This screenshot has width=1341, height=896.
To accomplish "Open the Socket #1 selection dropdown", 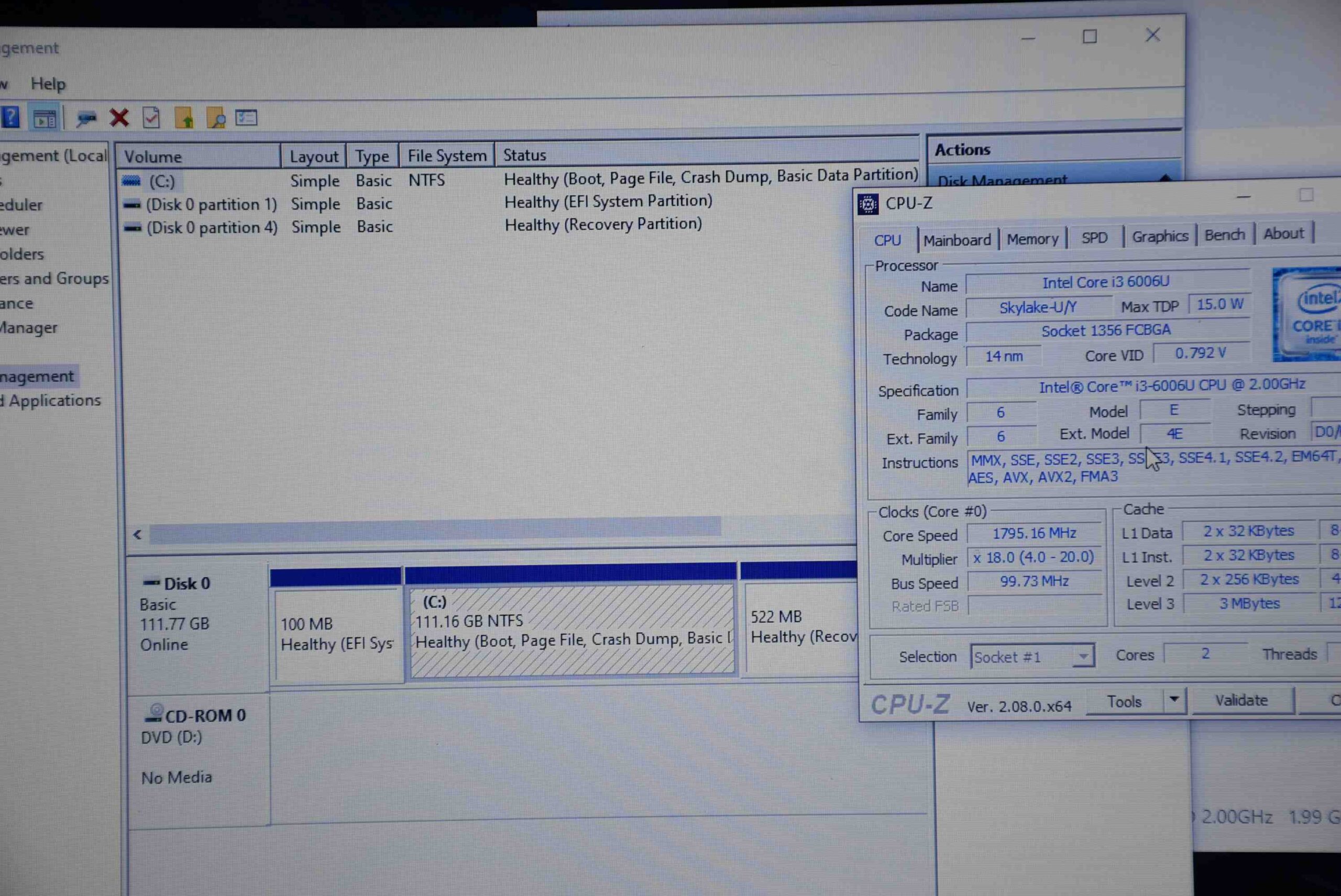I will [1083, 656].
